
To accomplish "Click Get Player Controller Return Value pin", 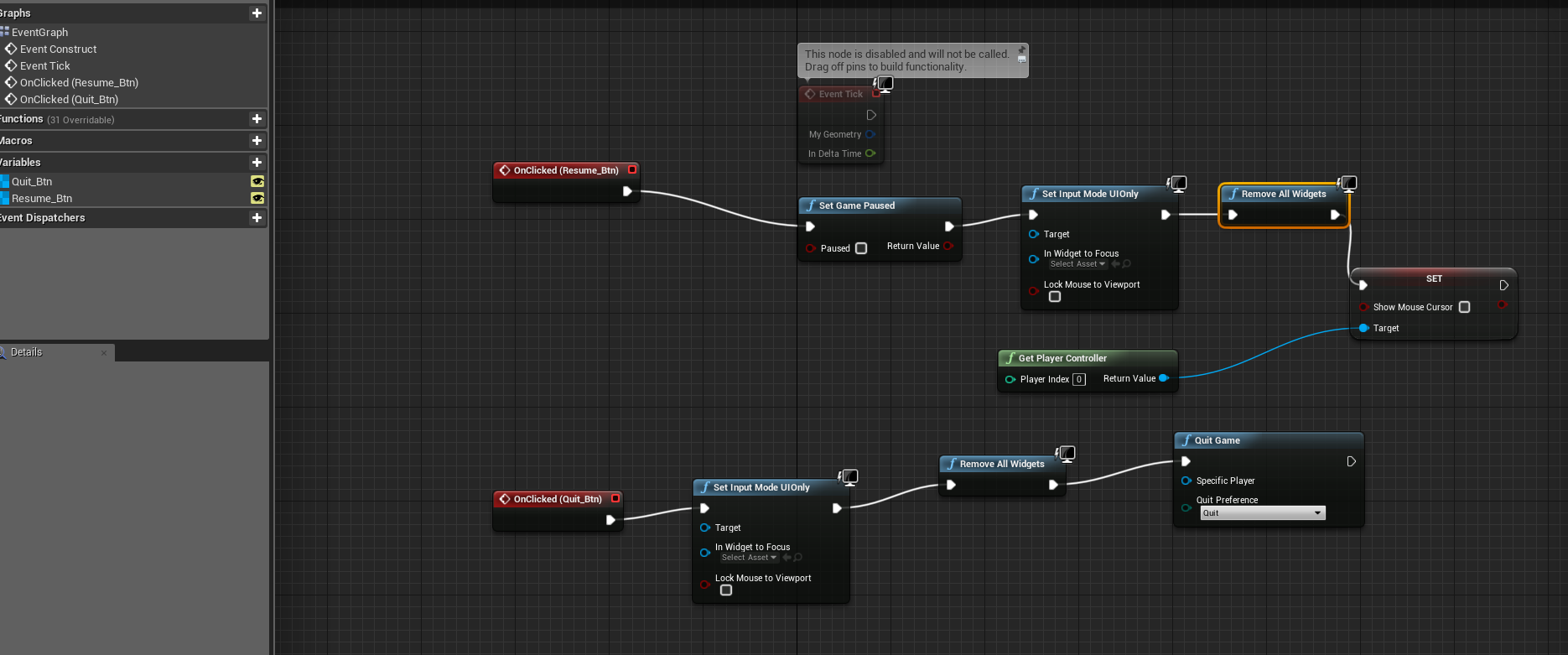I will click(1164, 378).
